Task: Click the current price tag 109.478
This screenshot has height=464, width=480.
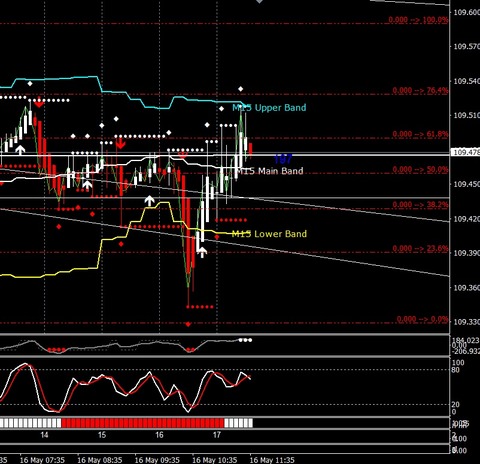Action: click(466, 152)
